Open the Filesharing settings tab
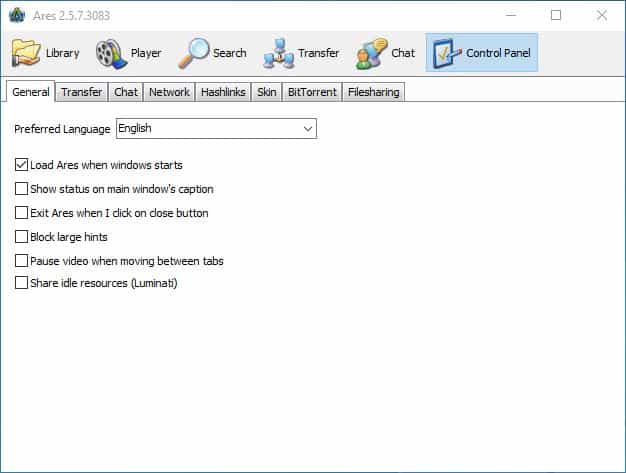Image resolution: width=626 pixels, height=473 pixels. click(374, 92)
